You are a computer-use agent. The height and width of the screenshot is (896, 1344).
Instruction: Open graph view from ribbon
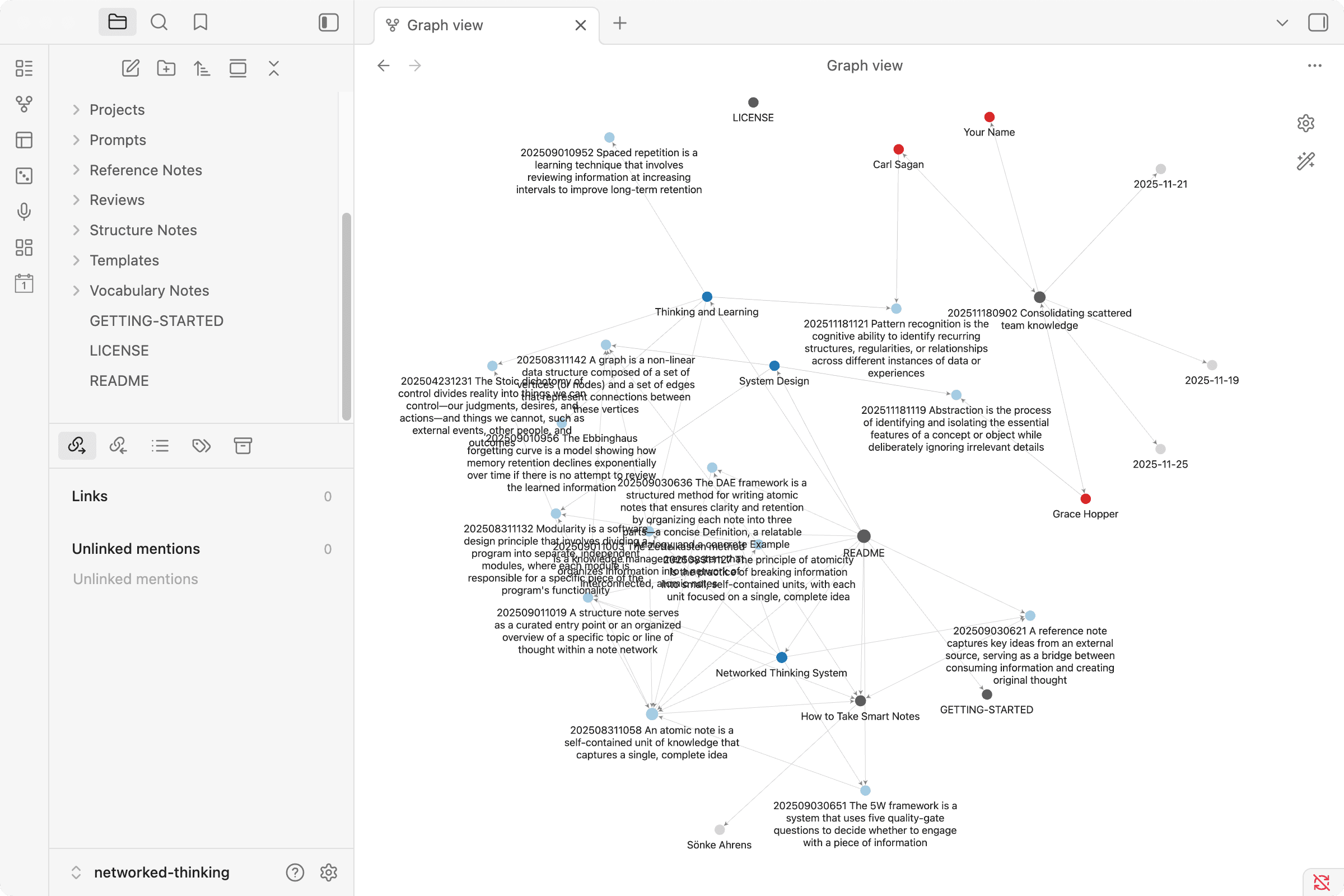tap(24, 104)
